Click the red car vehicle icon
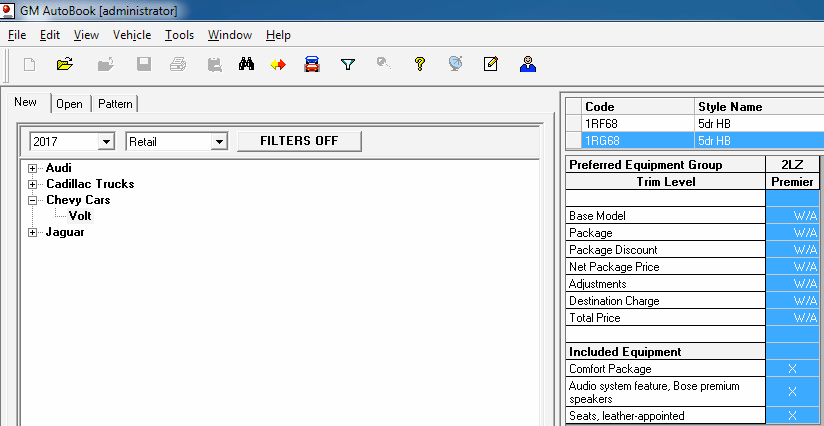 tap(312, 65)
